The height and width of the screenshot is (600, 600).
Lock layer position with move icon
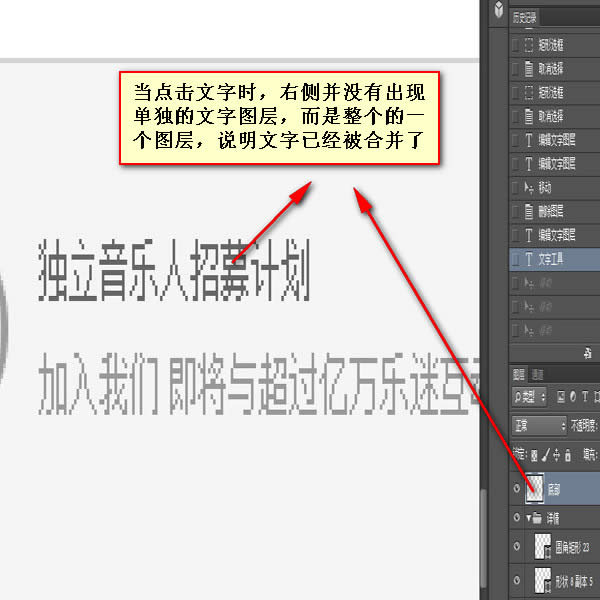(557, 455)
